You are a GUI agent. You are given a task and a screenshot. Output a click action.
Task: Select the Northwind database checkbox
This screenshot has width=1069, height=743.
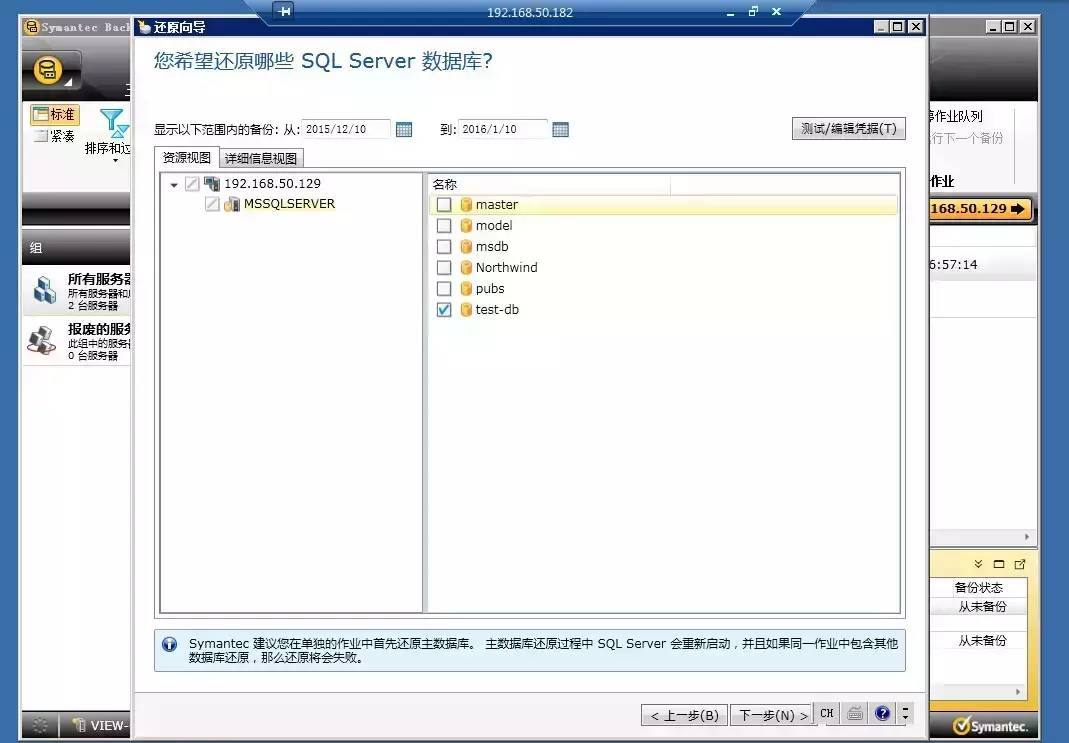[x=444, y=268]
